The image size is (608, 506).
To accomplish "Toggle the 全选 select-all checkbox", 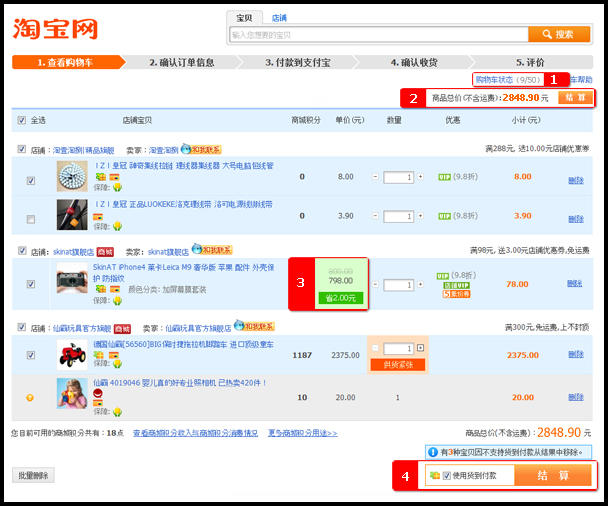I will (22, 120).
